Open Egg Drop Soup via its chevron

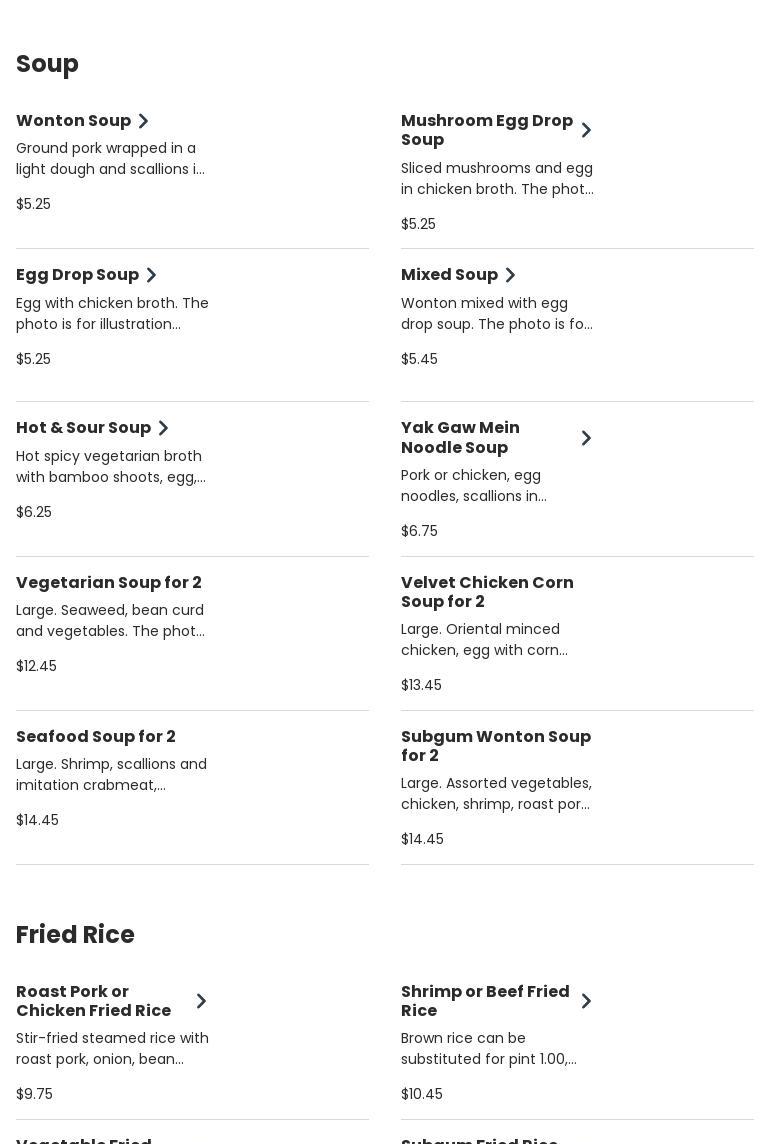point(152,275)
